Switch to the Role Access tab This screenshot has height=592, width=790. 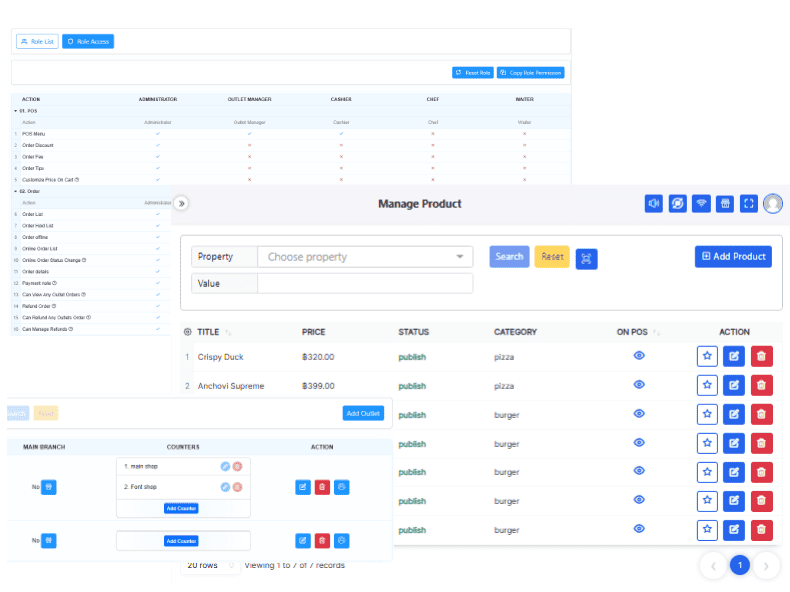88,41
